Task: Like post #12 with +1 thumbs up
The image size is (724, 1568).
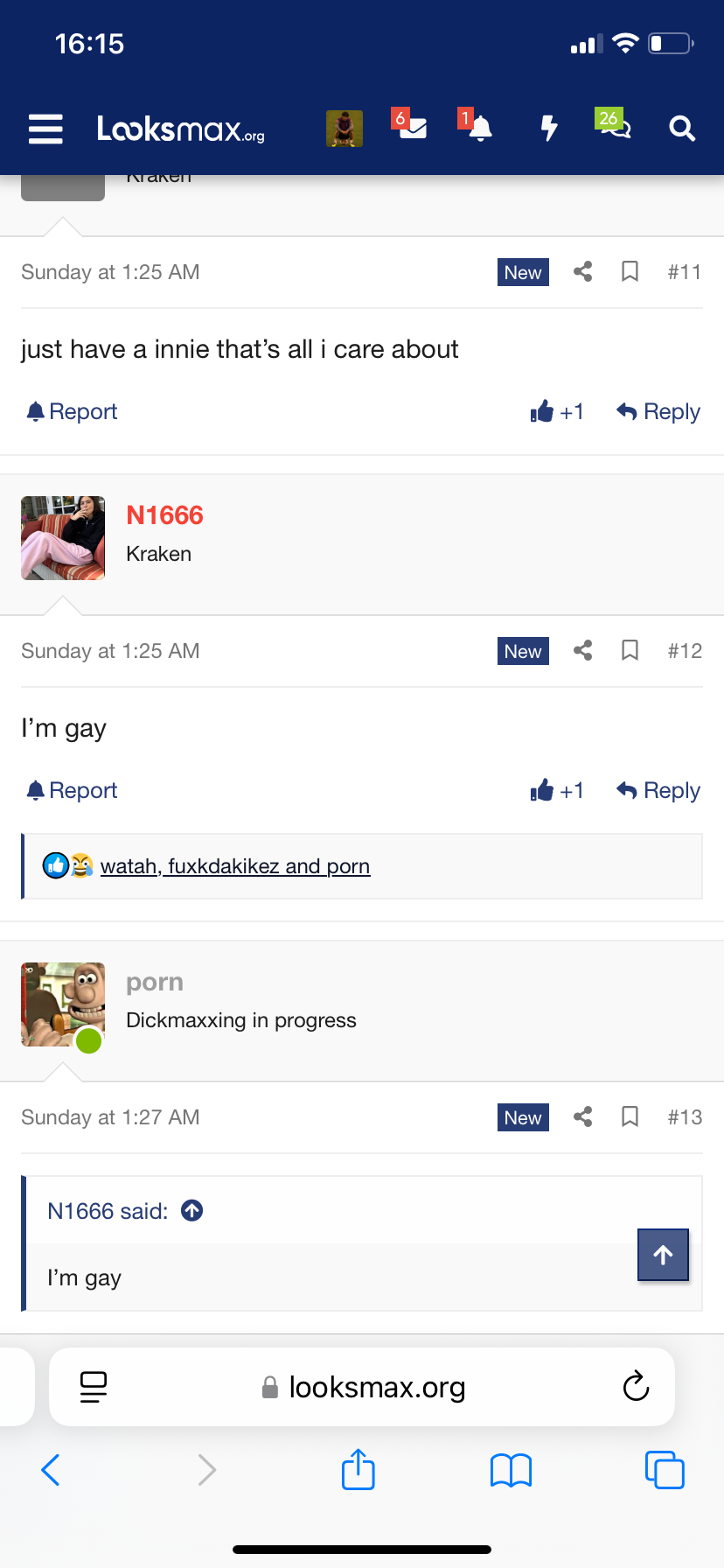Action: [x=557, y=791]
